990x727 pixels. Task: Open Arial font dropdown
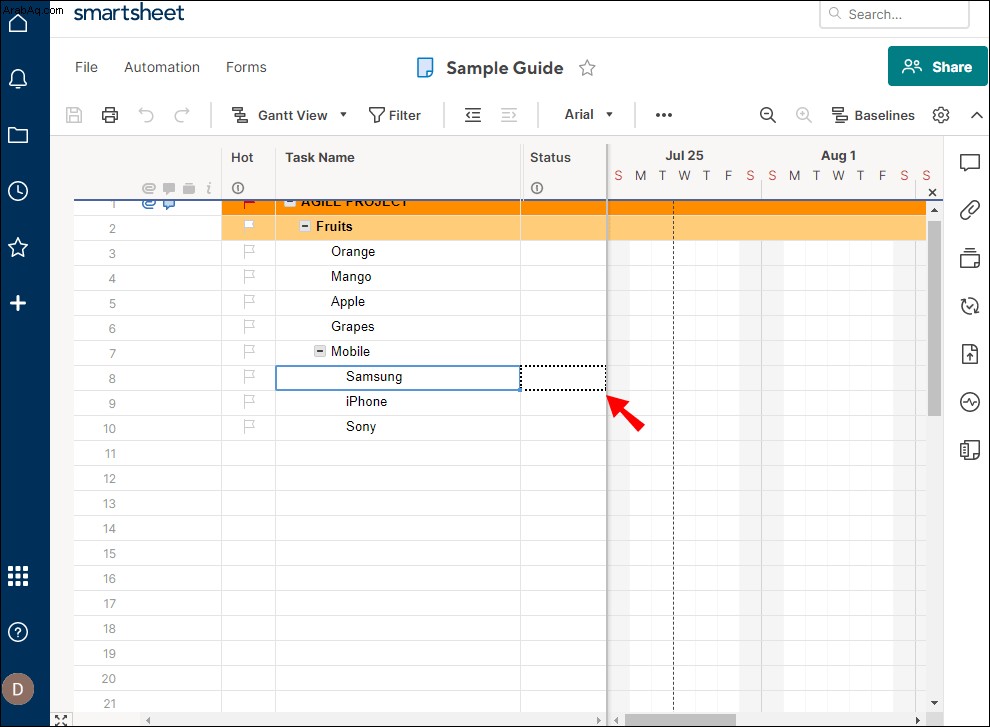(588, 114)
